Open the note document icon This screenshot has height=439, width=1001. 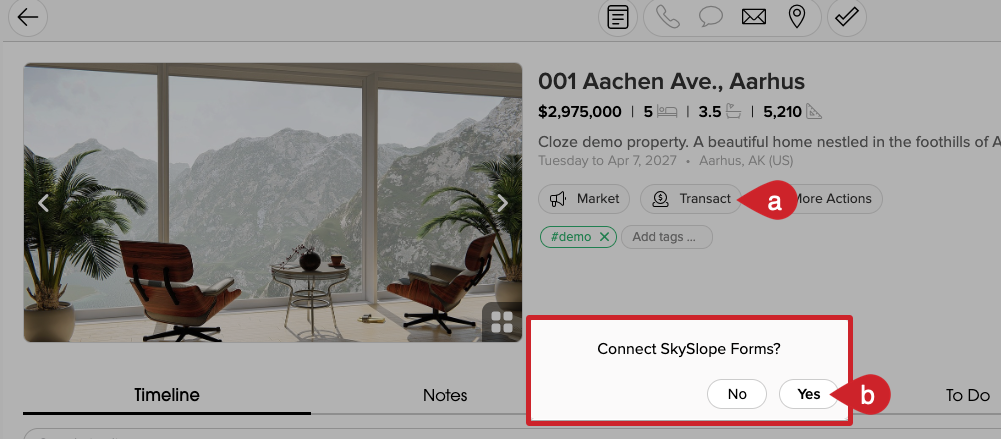617,17
